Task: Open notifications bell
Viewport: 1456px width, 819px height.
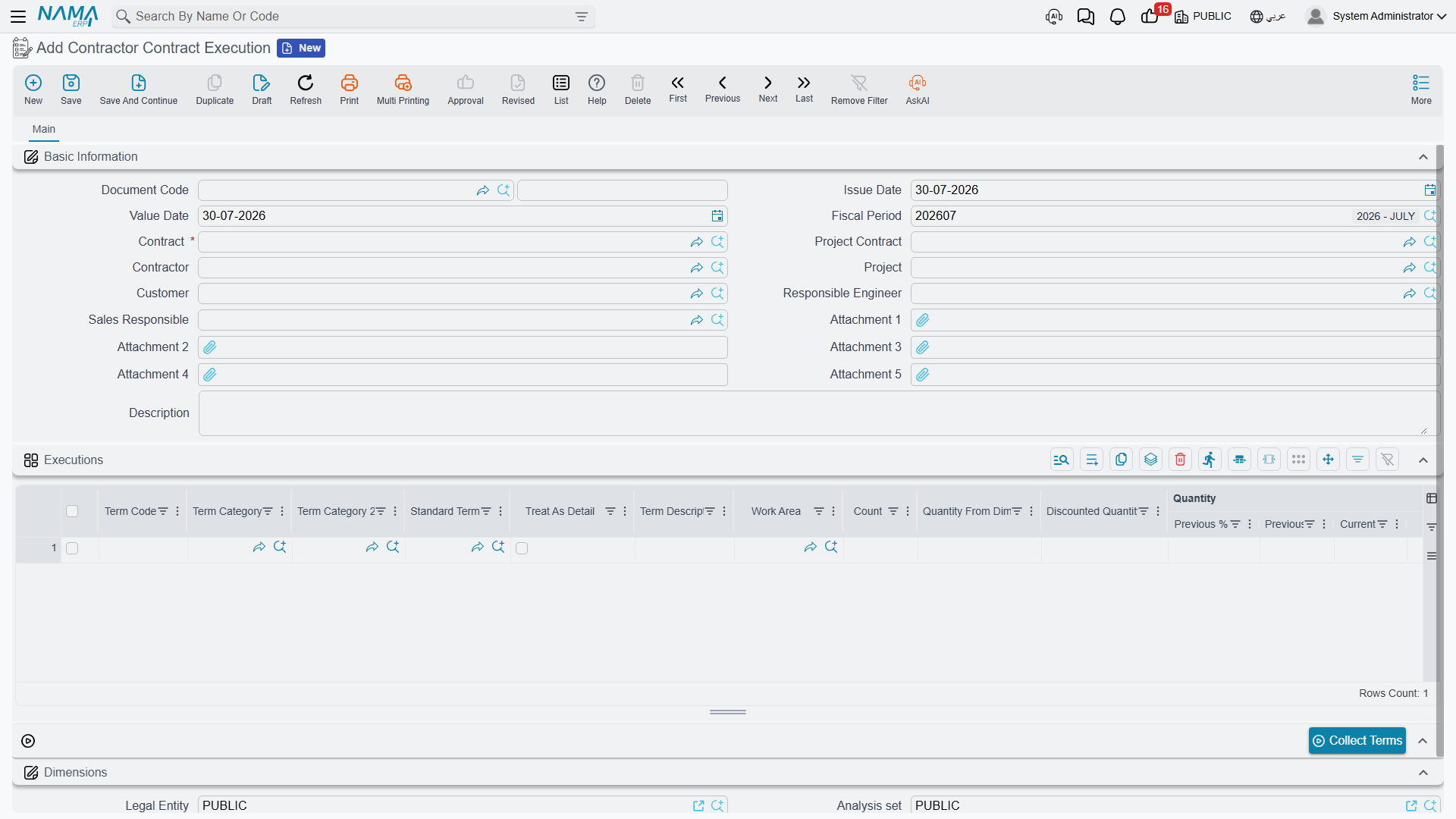Action: click(1118, 16)
